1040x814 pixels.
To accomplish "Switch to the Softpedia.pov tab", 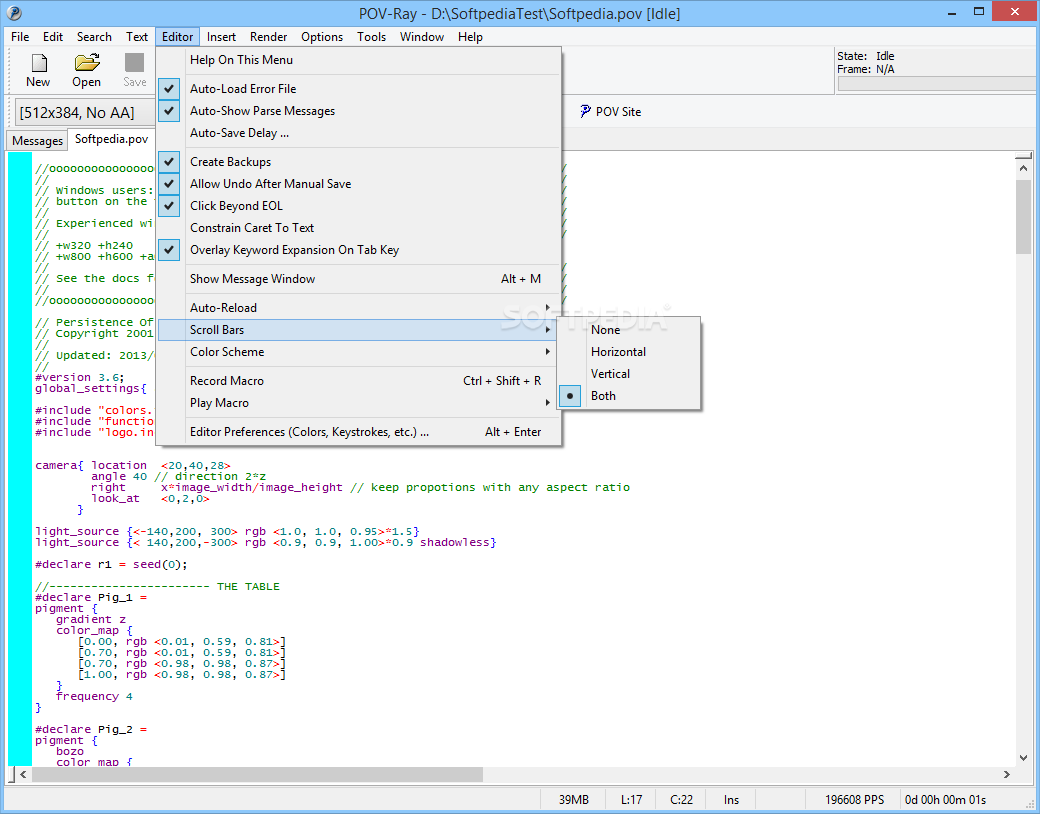I will coord(111,139).
